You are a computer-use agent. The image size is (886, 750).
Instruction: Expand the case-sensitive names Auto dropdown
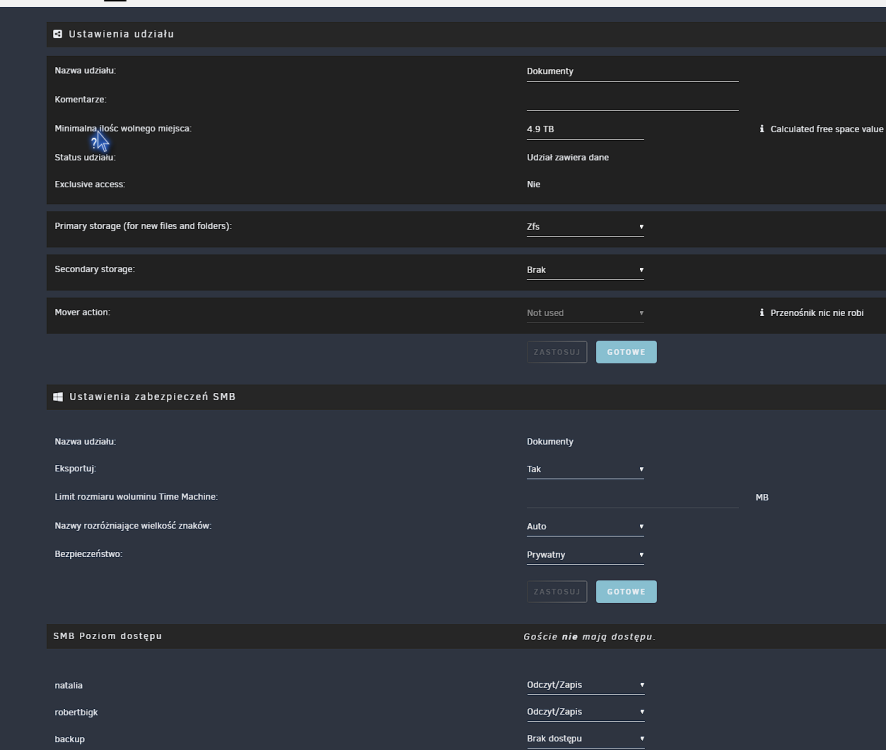pos(585,526)
